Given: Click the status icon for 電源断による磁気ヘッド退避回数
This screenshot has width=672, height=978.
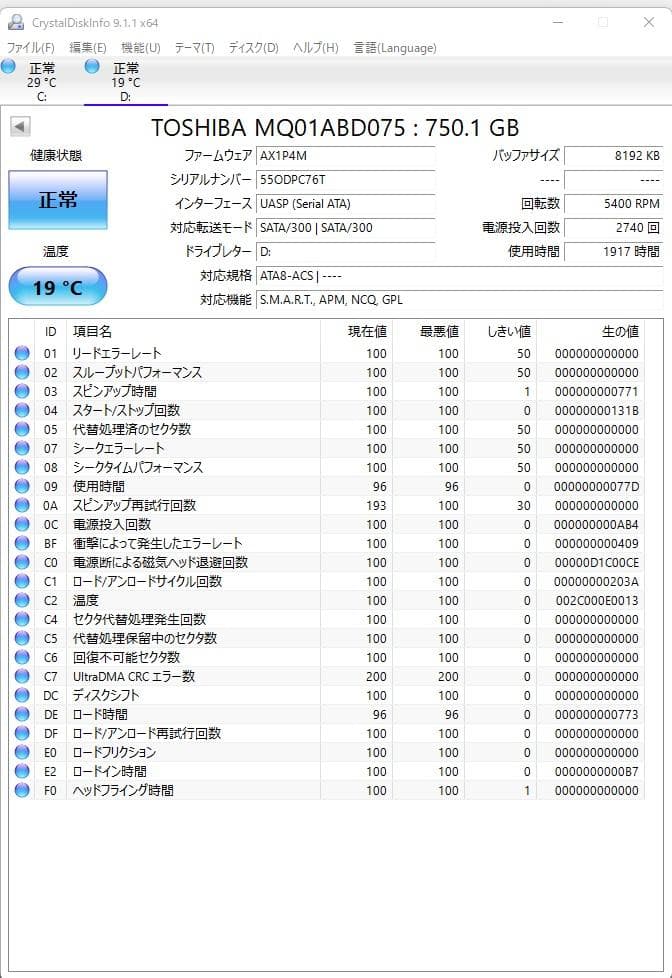Looking at the screenshot, I should (x=22, y=562).
